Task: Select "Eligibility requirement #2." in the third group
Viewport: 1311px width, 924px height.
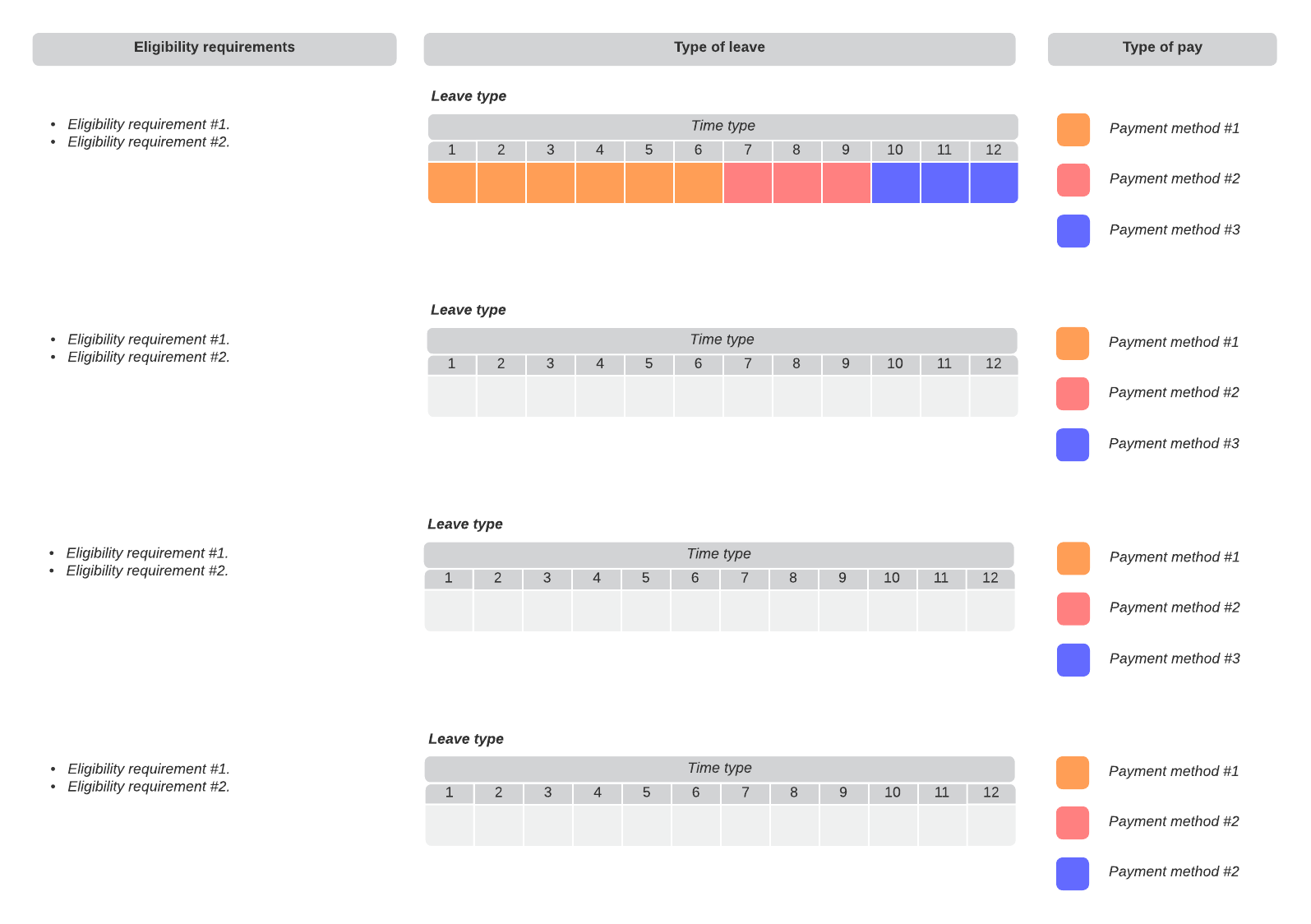Action: pos(147,571)
